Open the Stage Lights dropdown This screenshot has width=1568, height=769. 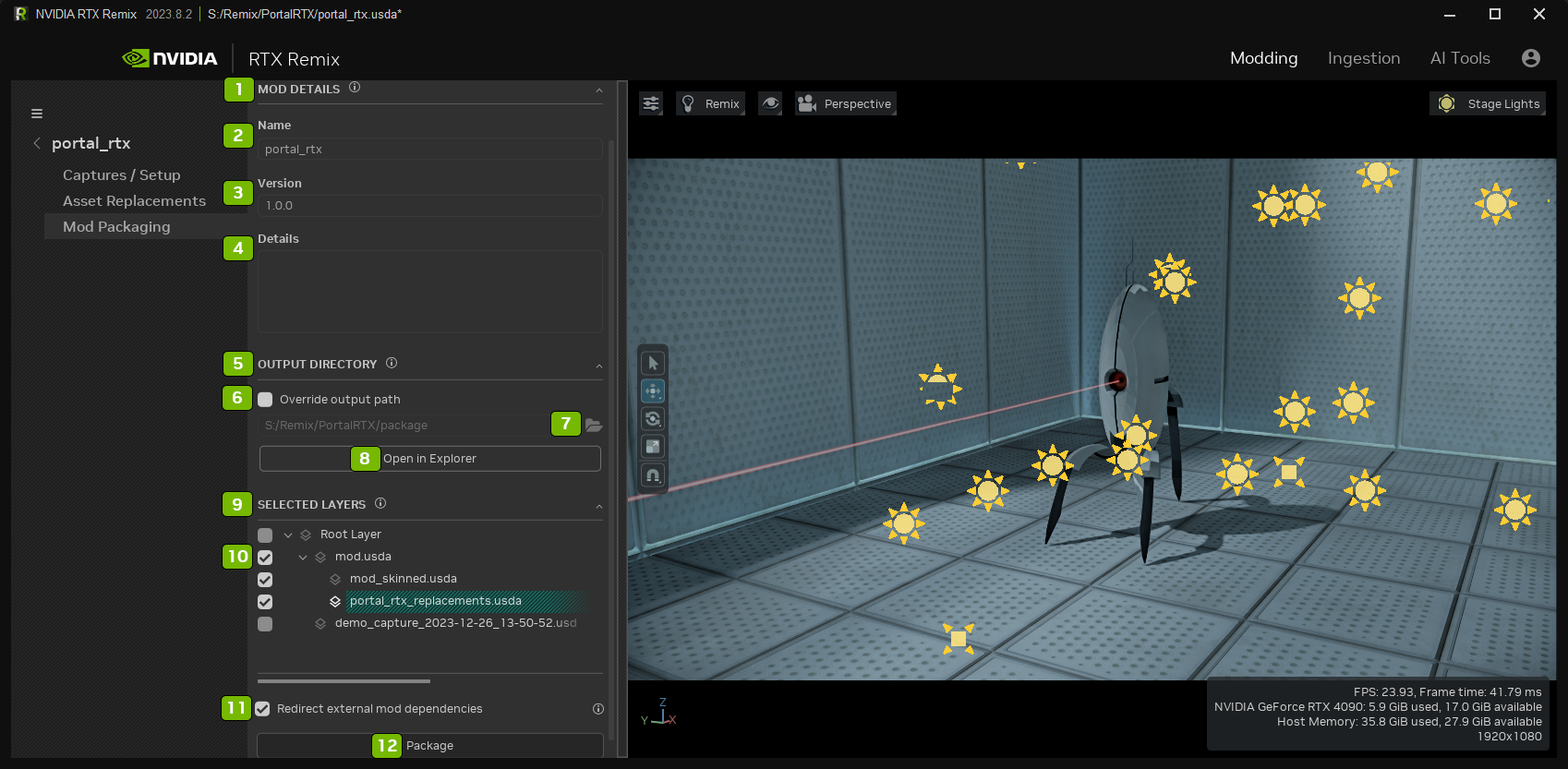pos(1488,103)
